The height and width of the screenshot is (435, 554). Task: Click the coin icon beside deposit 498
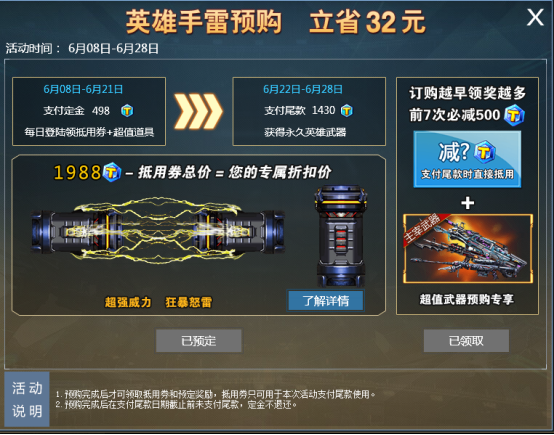127,111
